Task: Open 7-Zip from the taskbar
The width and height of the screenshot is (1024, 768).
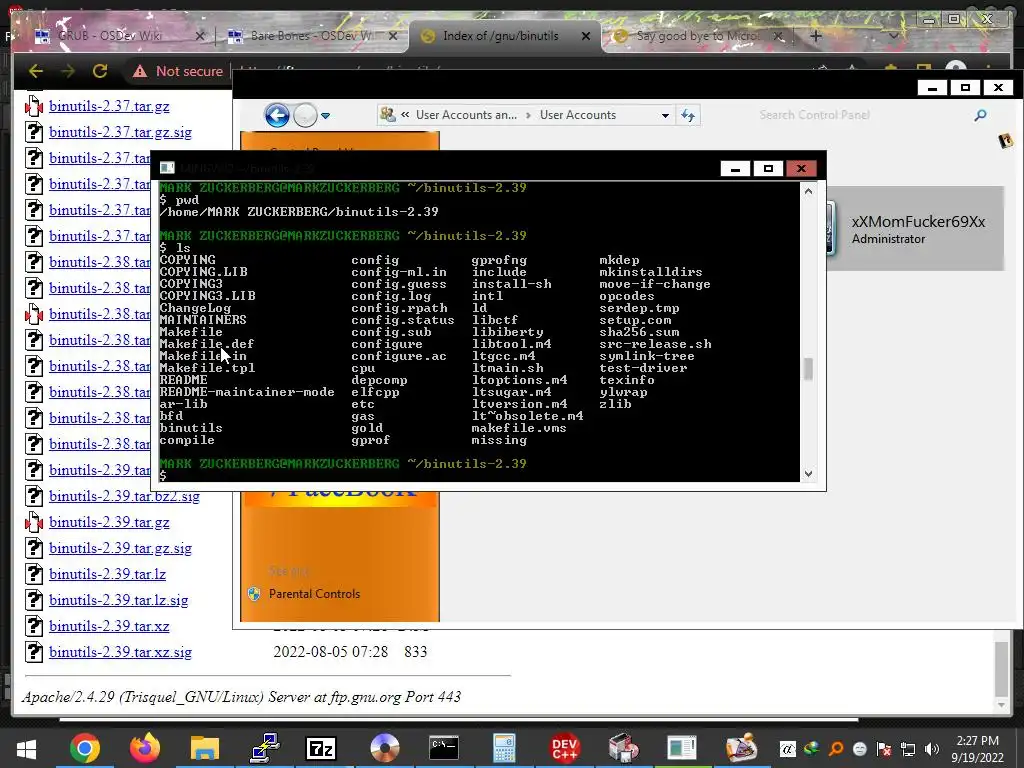Action: [321, 748]
